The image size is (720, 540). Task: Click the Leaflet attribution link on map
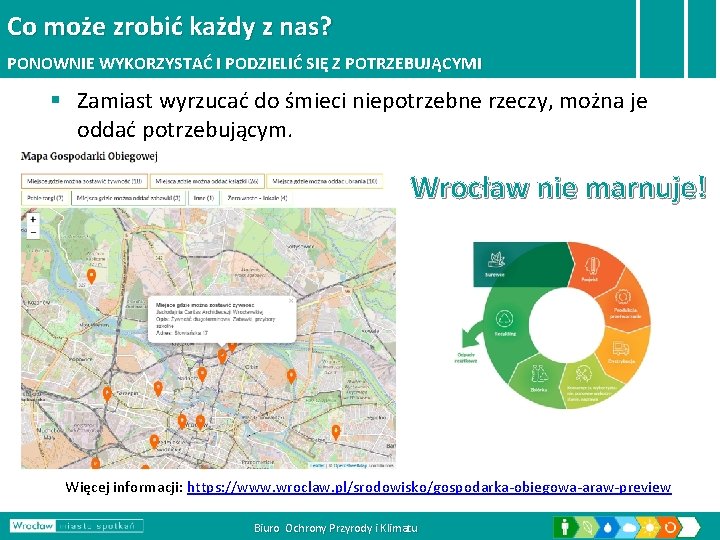coord(318,465)
